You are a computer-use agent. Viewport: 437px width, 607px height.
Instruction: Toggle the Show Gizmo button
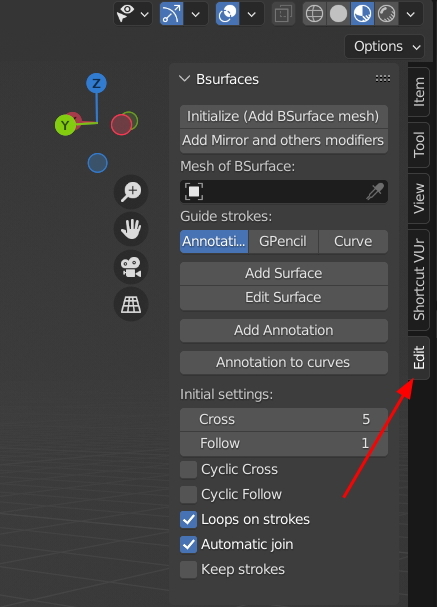tap(171, 14)
